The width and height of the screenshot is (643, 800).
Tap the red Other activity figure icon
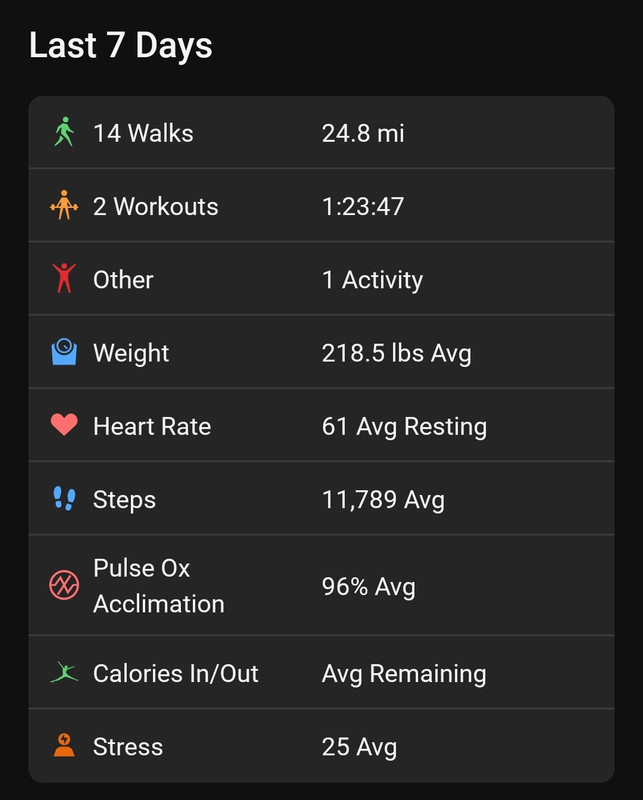pos(64,279)
